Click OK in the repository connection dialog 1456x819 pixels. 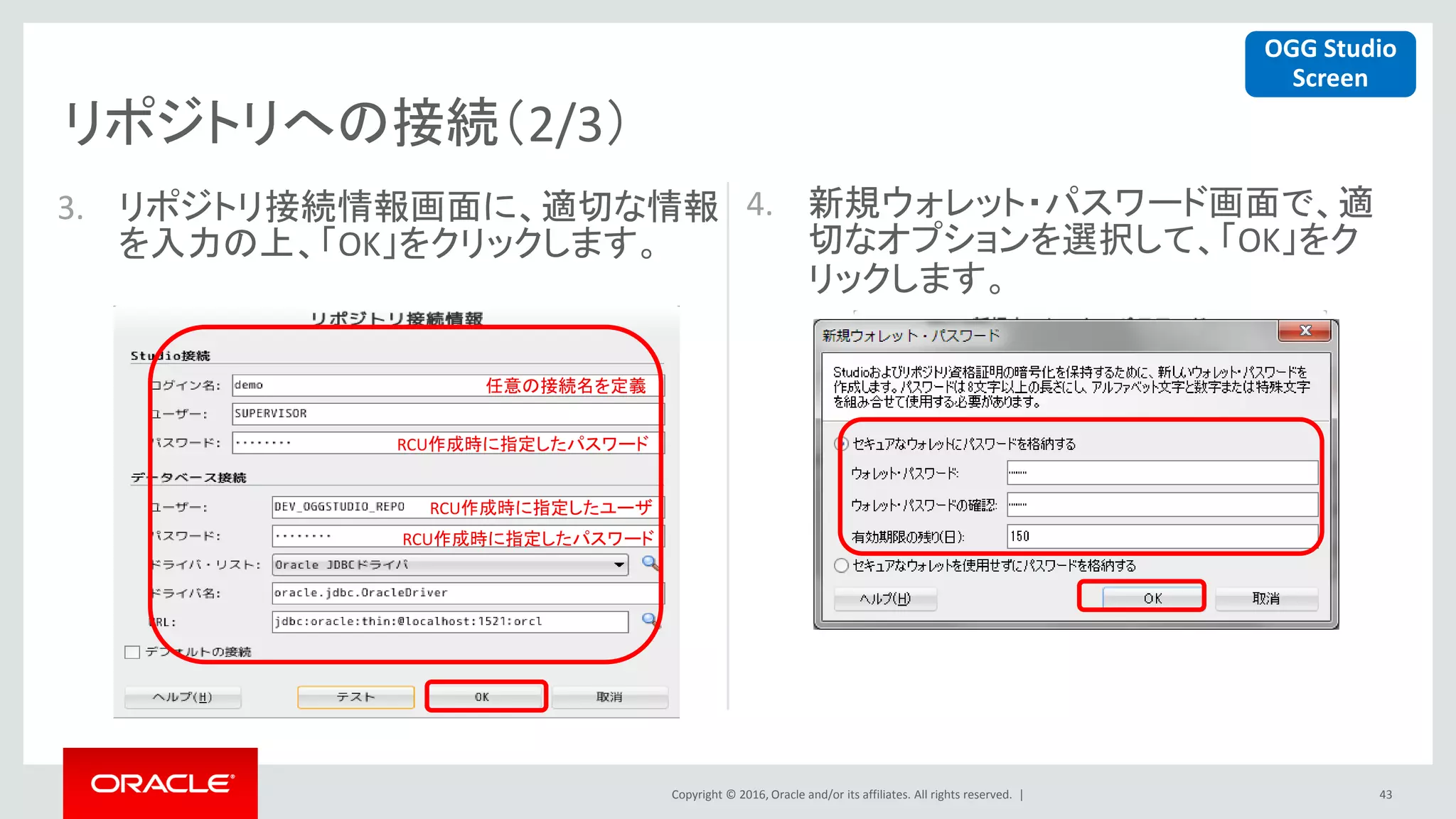[x=486, y=697]
